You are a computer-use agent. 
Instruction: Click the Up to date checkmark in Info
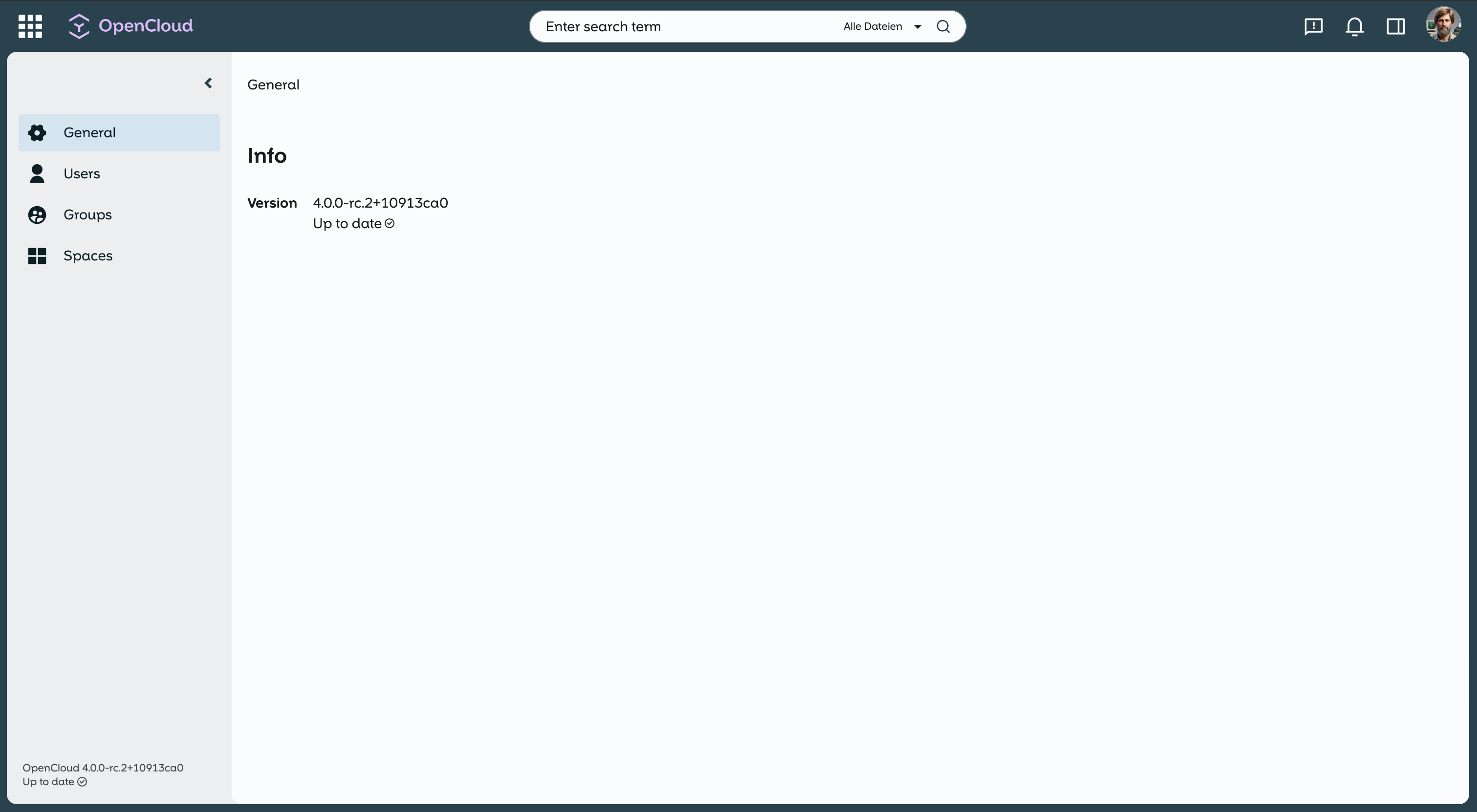(390, 223)
